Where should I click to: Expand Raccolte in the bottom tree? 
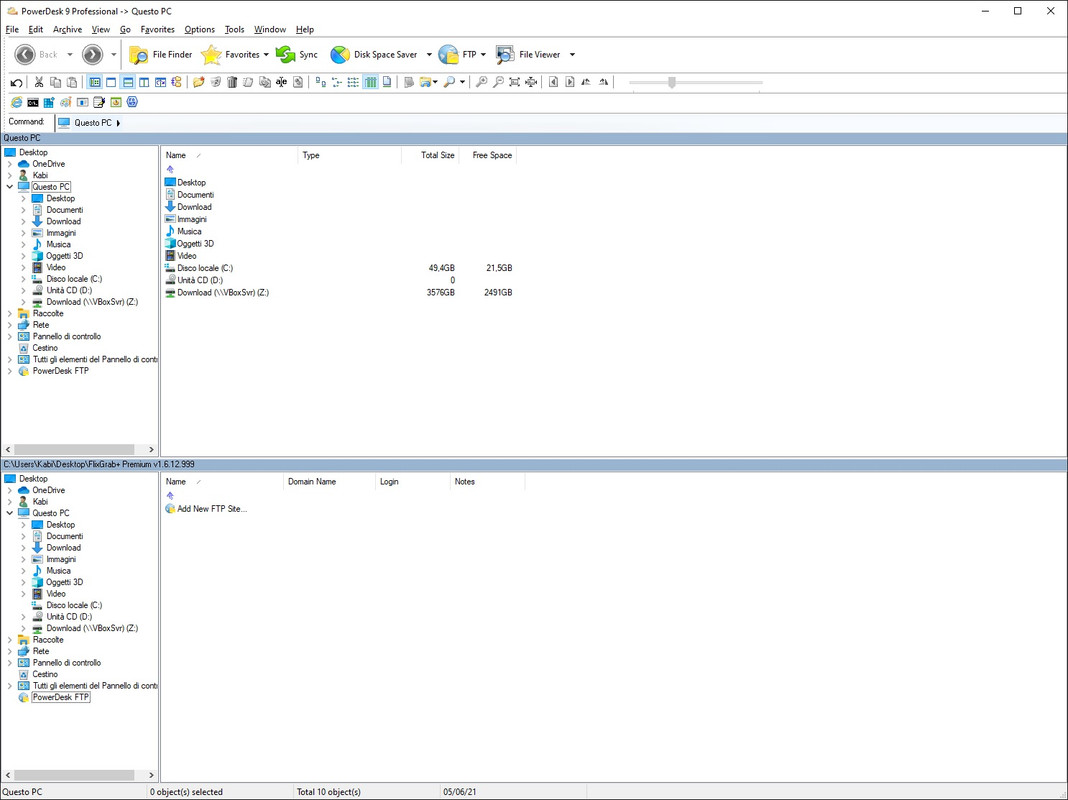[x=10, y=640]
